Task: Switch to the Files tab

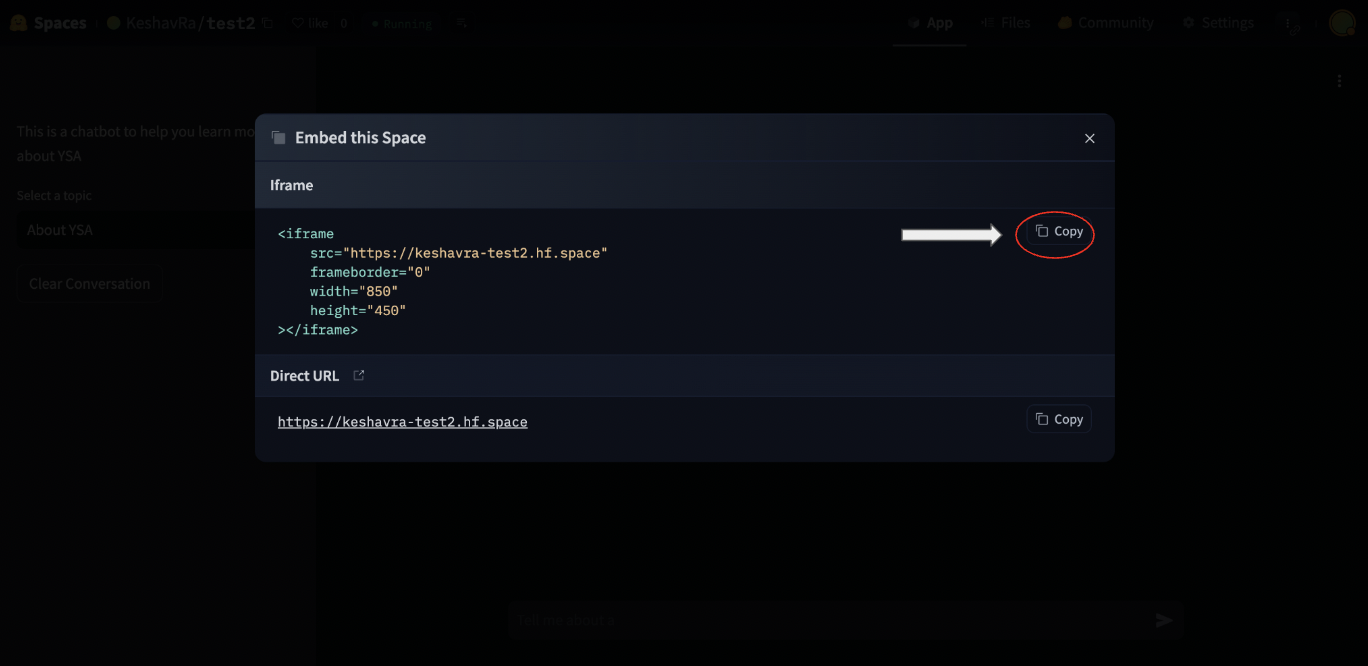Action: coord(1006,22)
